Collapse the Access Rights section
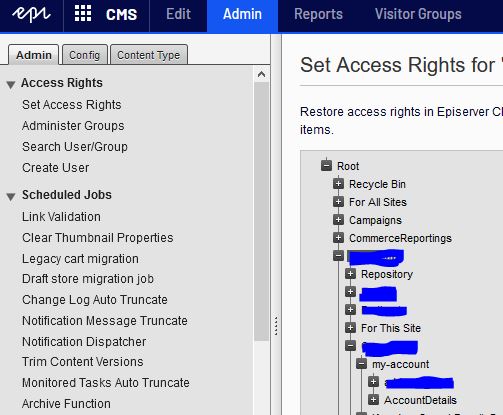 pos(11,84)
